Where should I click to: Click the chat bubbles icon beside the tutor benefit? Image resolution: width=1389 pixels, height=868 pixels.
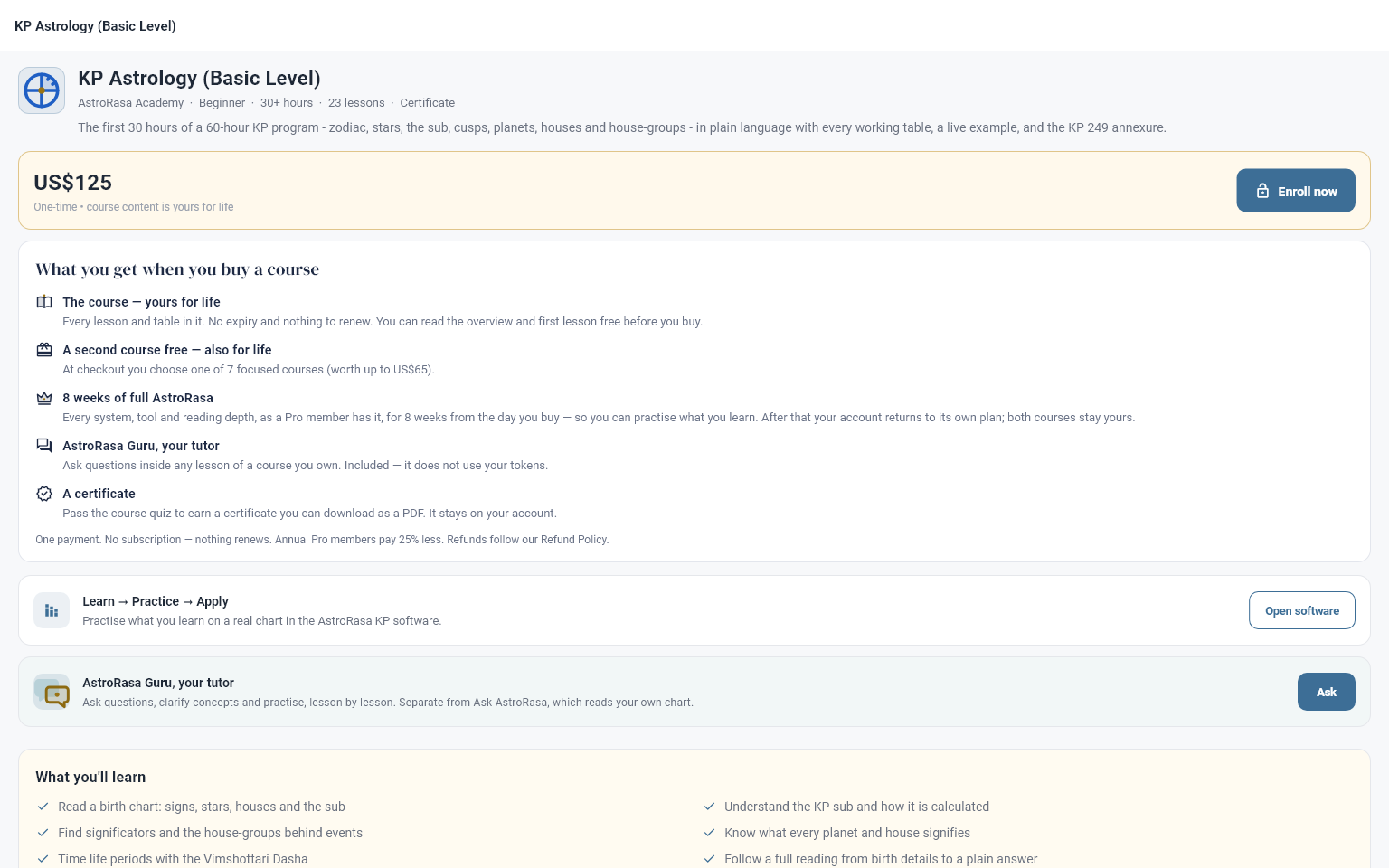(x=44, y=446)
